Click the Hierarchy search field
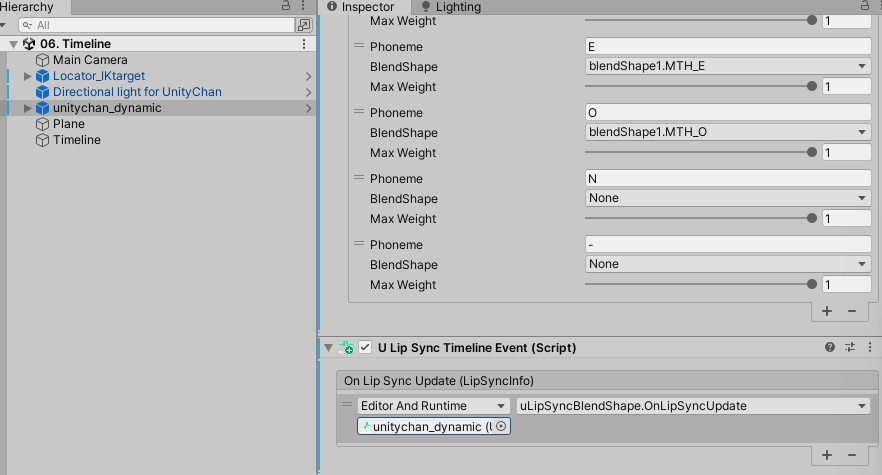Screen dimensions: 882x475 [156, 25]
